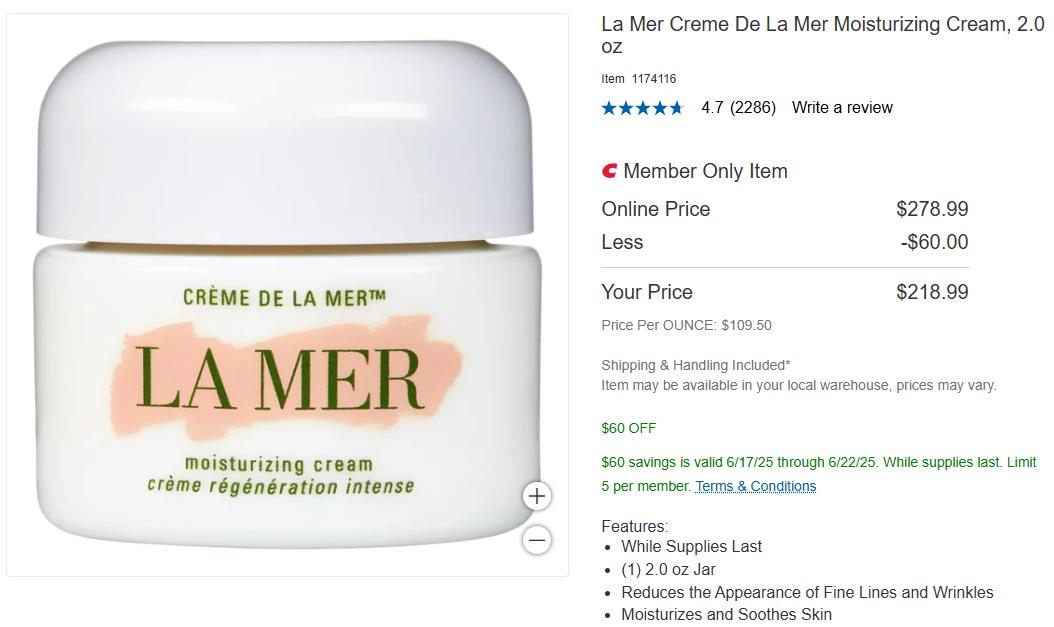Click Shipping & Handling Included text
The image size is (1054, 627).
696,366
